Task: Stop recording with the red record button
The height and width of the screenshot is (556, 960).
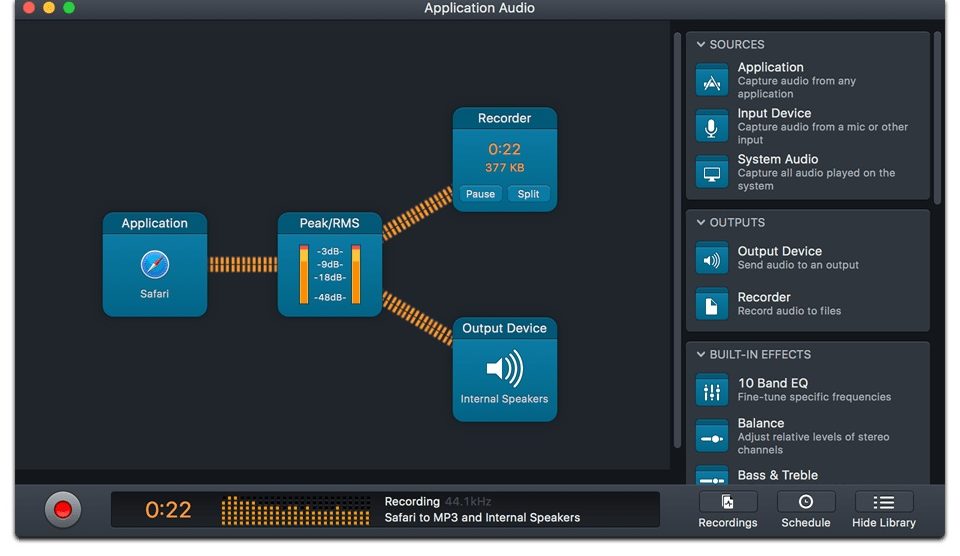Action: (x=63, y=510)
